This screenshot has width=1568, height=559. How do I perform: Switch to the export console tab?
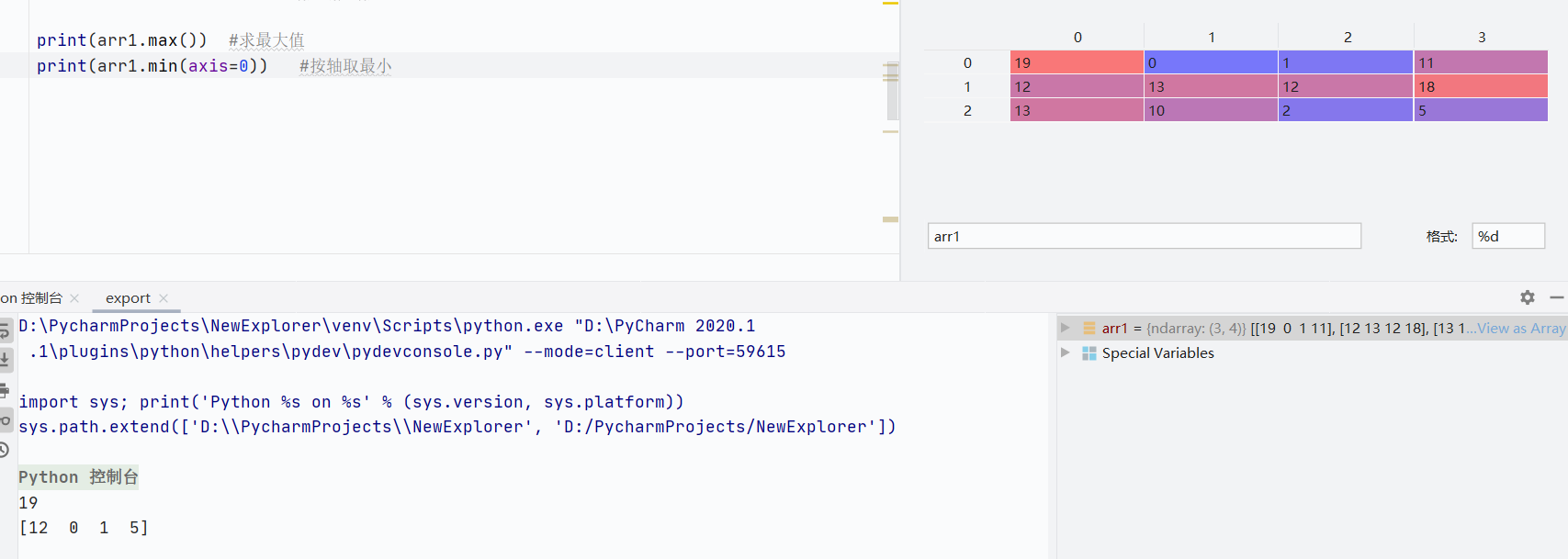coord(128,298)
